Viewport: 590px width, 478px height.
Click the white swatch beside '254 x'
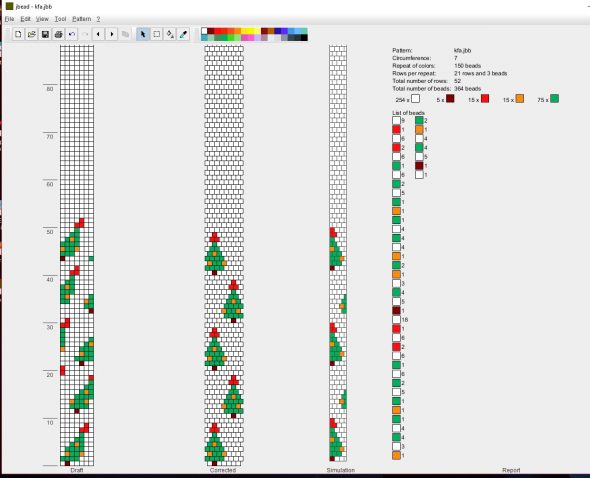(415, 99)
